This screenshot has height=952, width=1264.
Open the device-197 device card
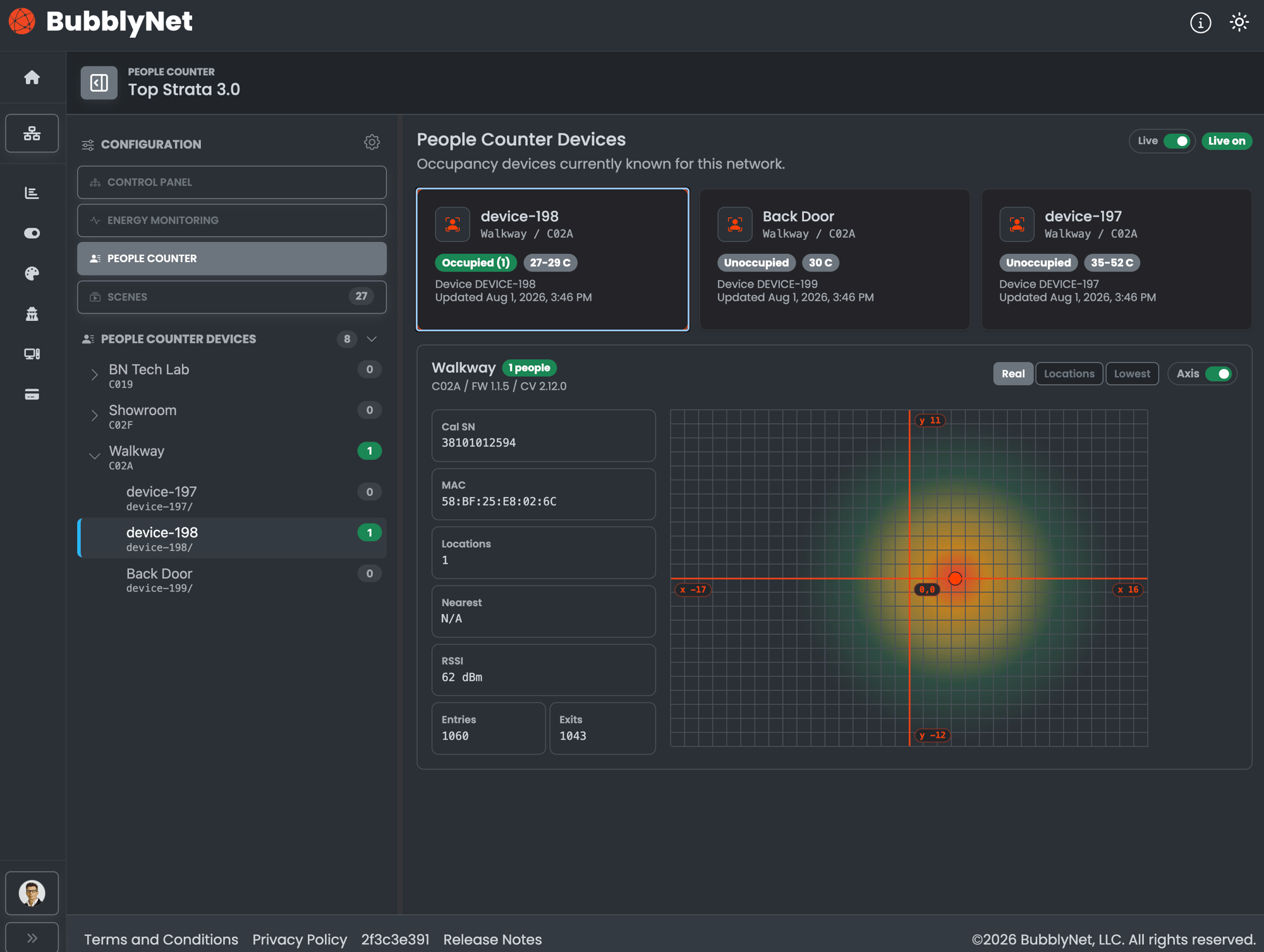pyautogui.click(x=1116, y=259)
